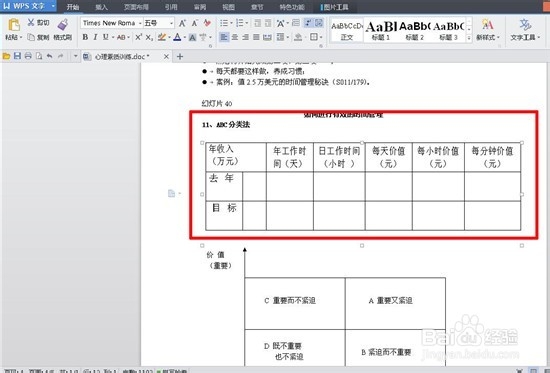Screen dimensions: 550x373
Task: Toggle italic formatting
Action: tap(95, 37)
